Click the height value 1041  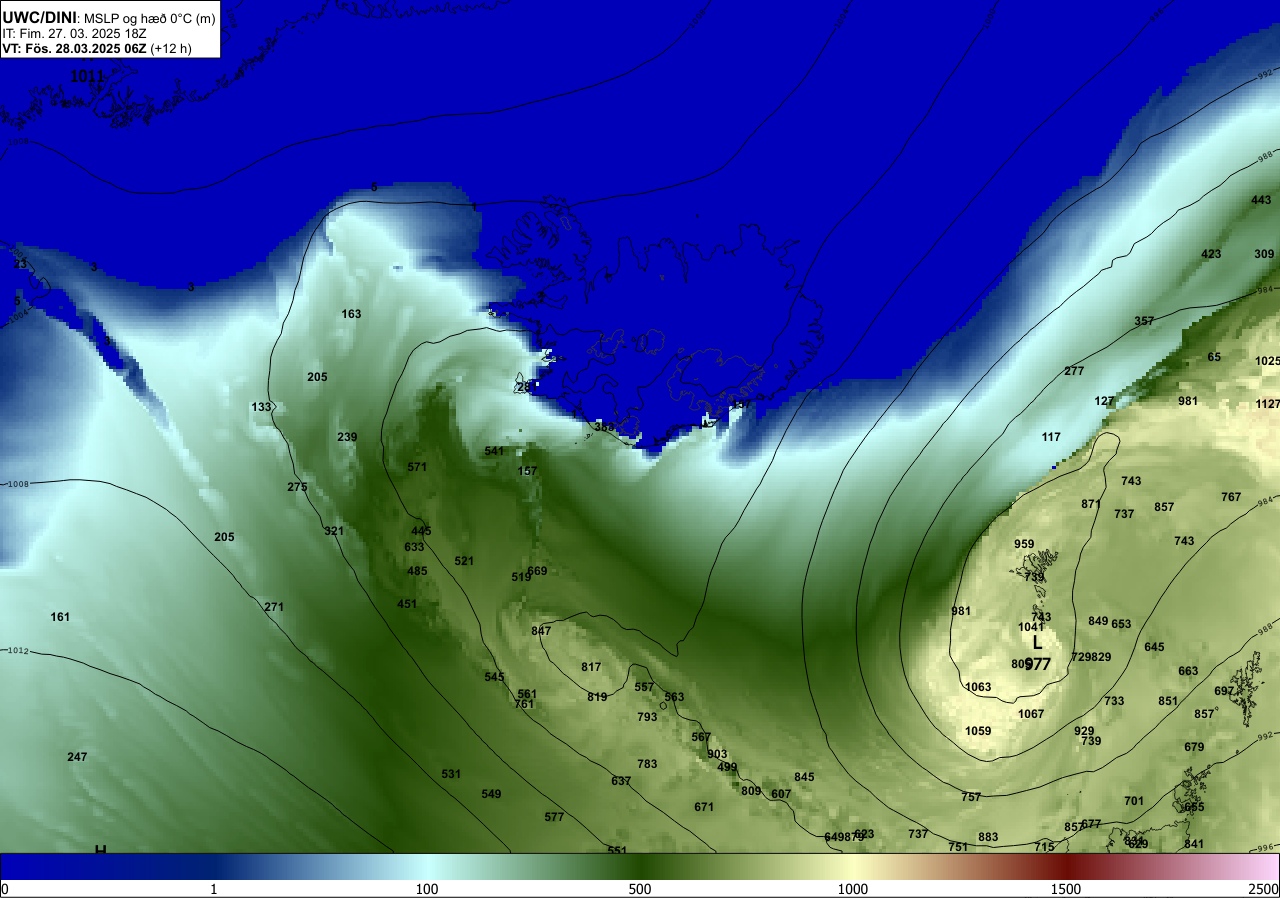(1031, 627)
